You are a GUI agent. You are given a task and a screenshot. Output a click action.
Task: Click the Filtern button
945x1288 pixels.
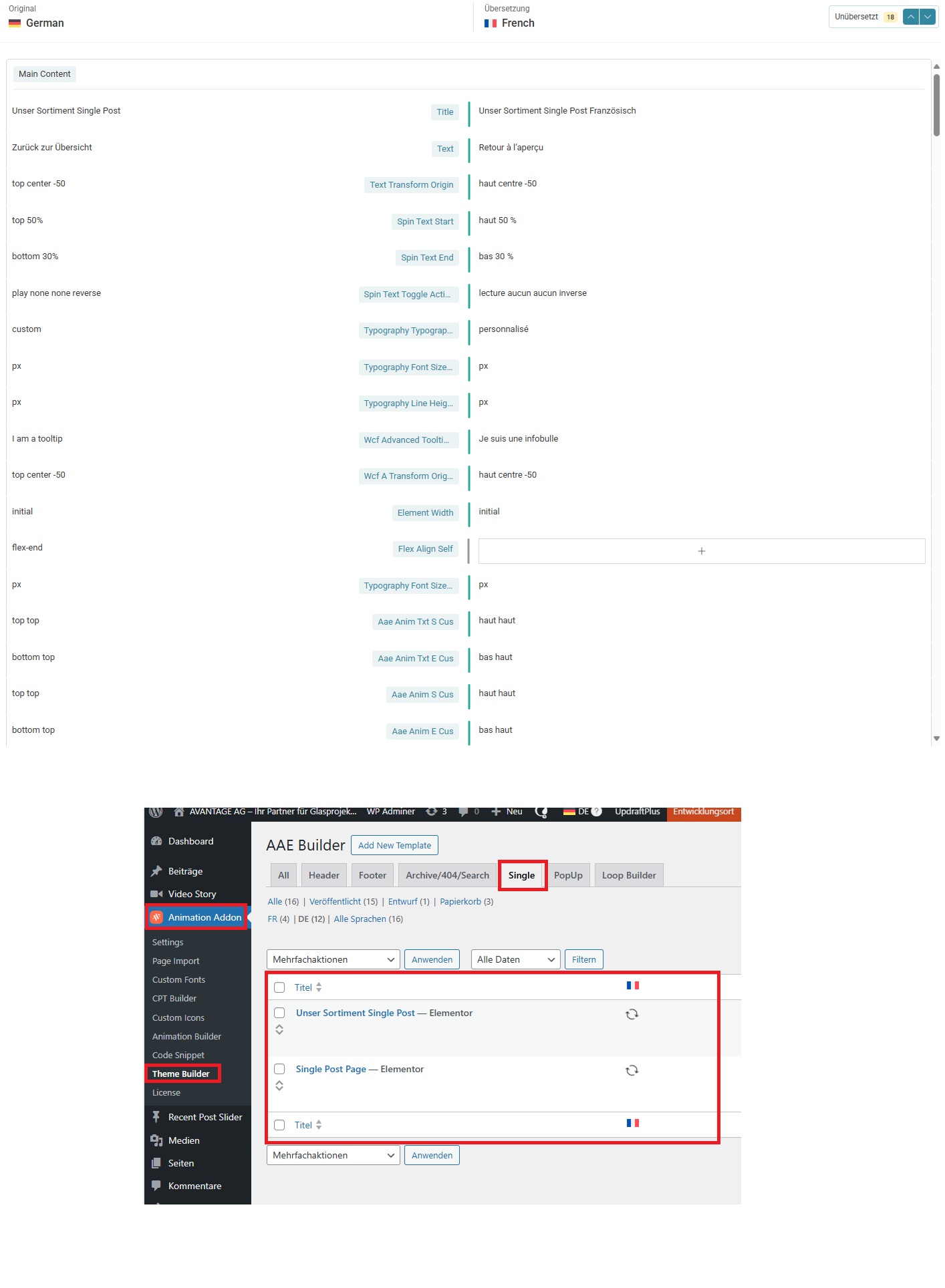point(584,959)
